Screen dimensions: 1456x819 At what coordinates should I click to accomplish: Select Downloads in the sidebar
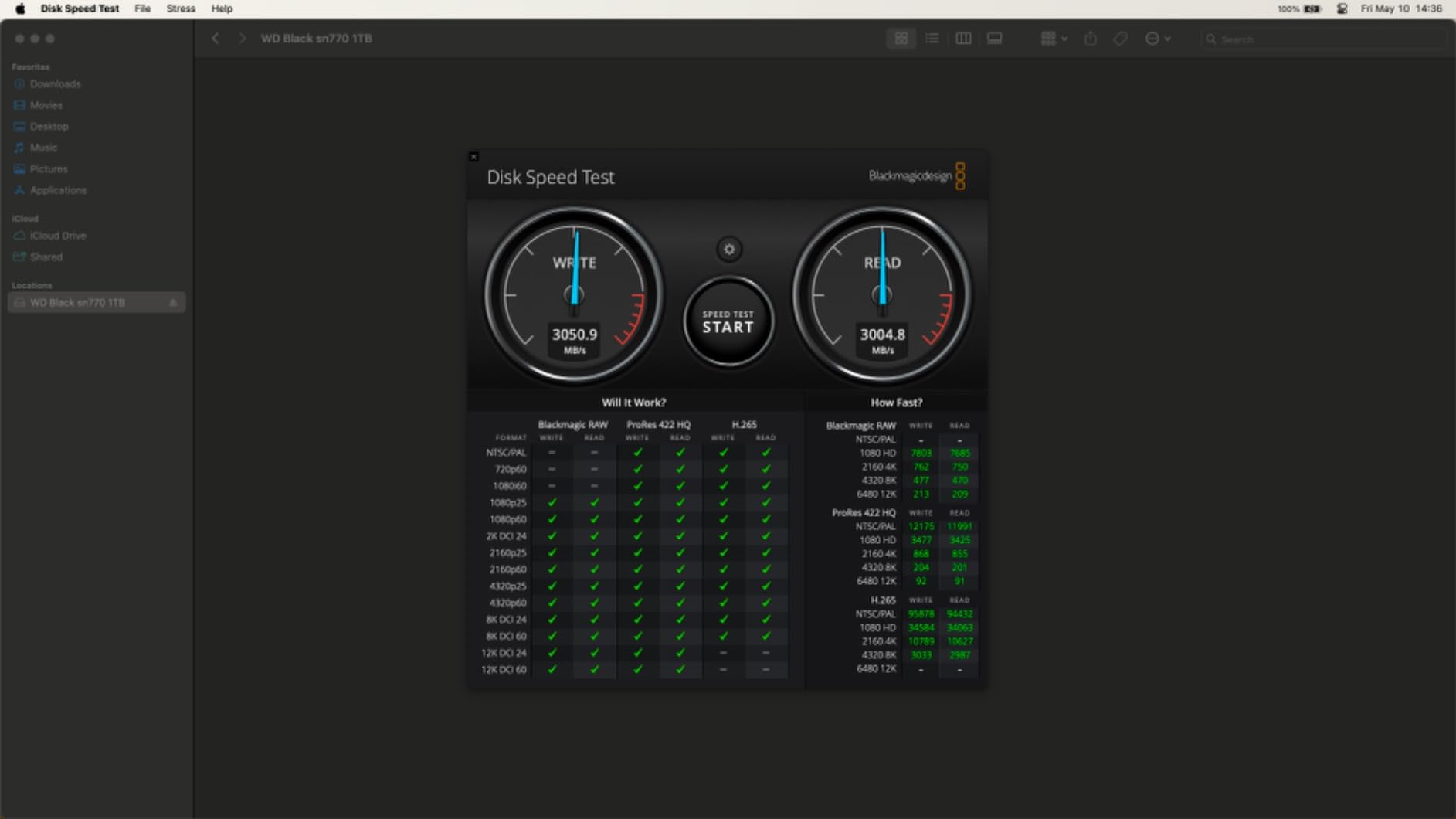point(55,84)
